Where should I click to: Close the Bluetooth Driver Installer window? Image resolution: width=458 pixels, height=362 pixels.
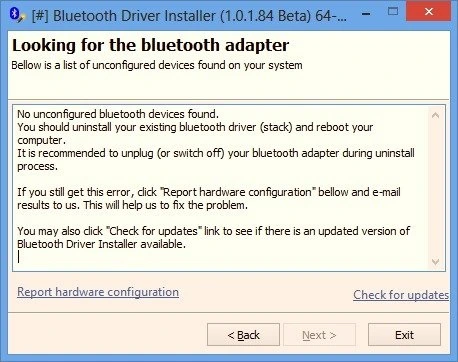coord(428,12)
